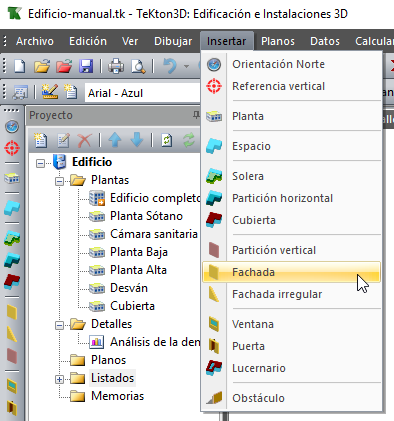Move item up with blue up arrow

115,140
